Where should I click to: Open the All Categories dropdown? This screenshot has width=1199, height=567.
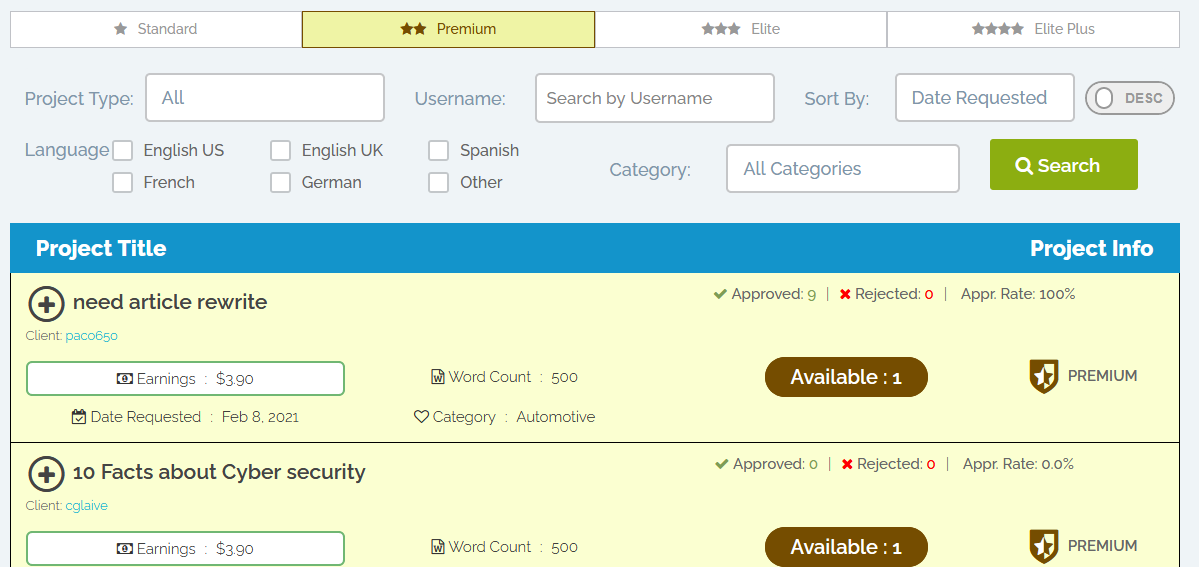tap(843, 168)
